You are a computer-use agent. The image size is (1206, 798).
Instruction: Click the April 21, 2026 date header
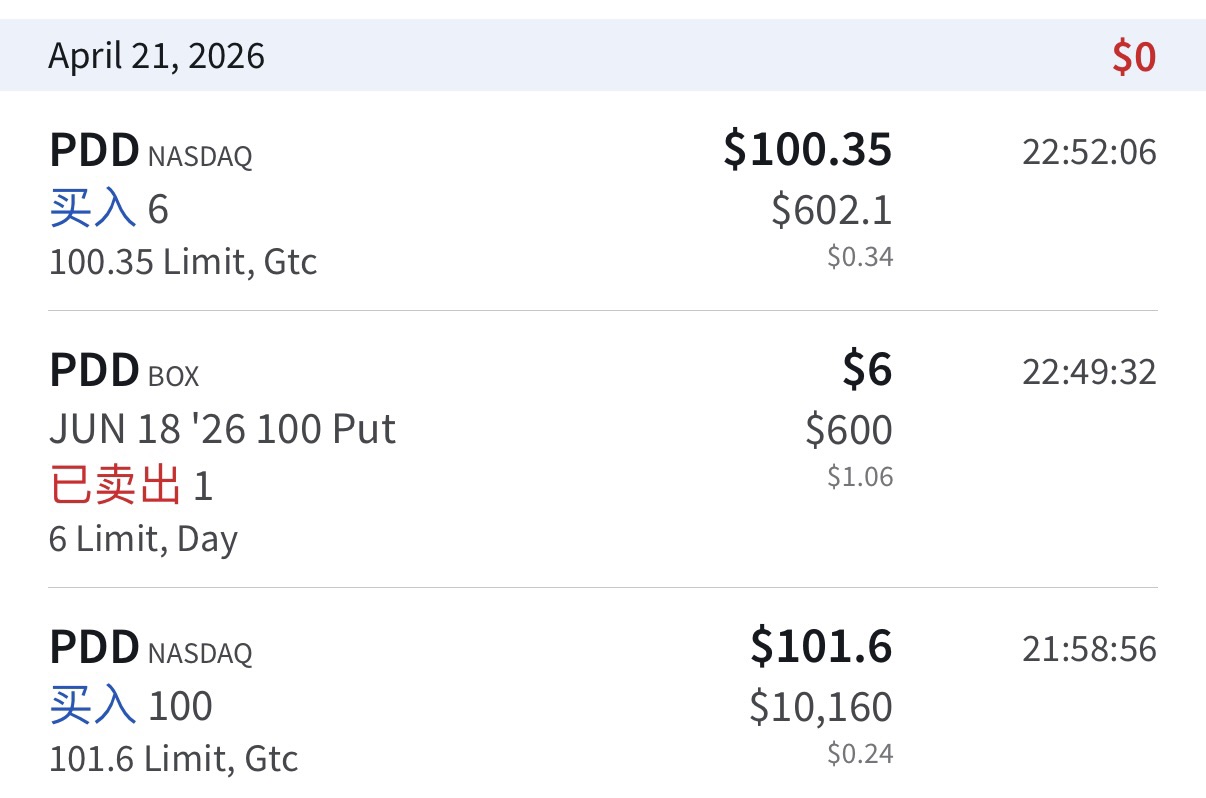(x=156, y=56)
